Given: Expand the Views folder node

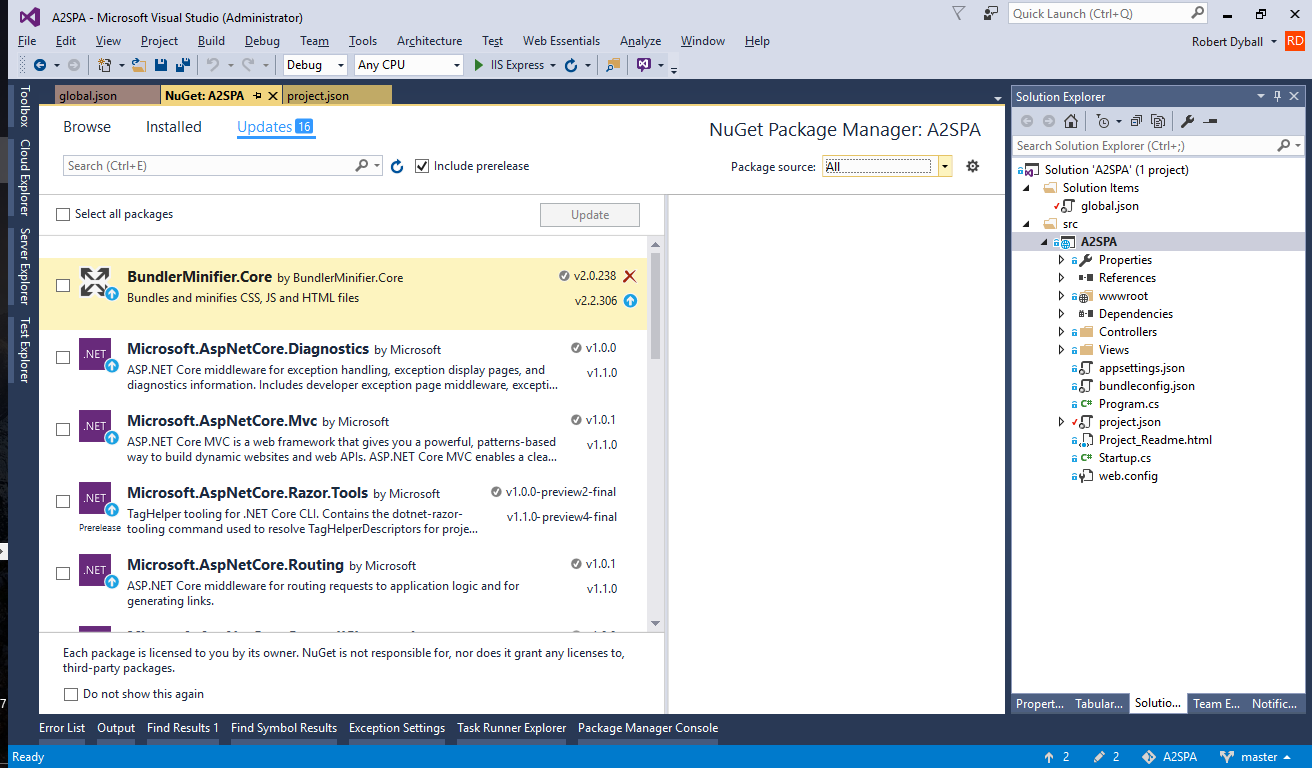Looking at the screenshot, I should click(1061, 350).
